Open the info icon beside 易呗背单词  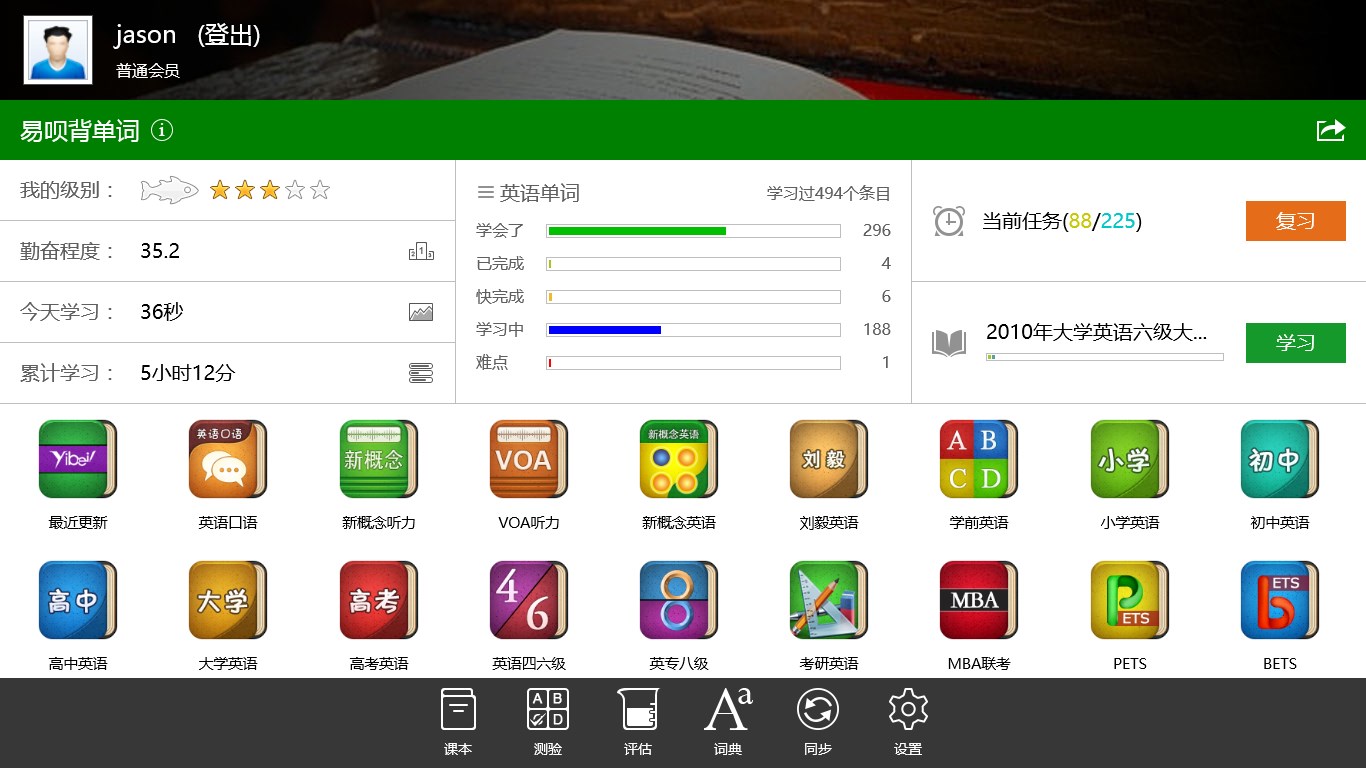coord(162,130)
